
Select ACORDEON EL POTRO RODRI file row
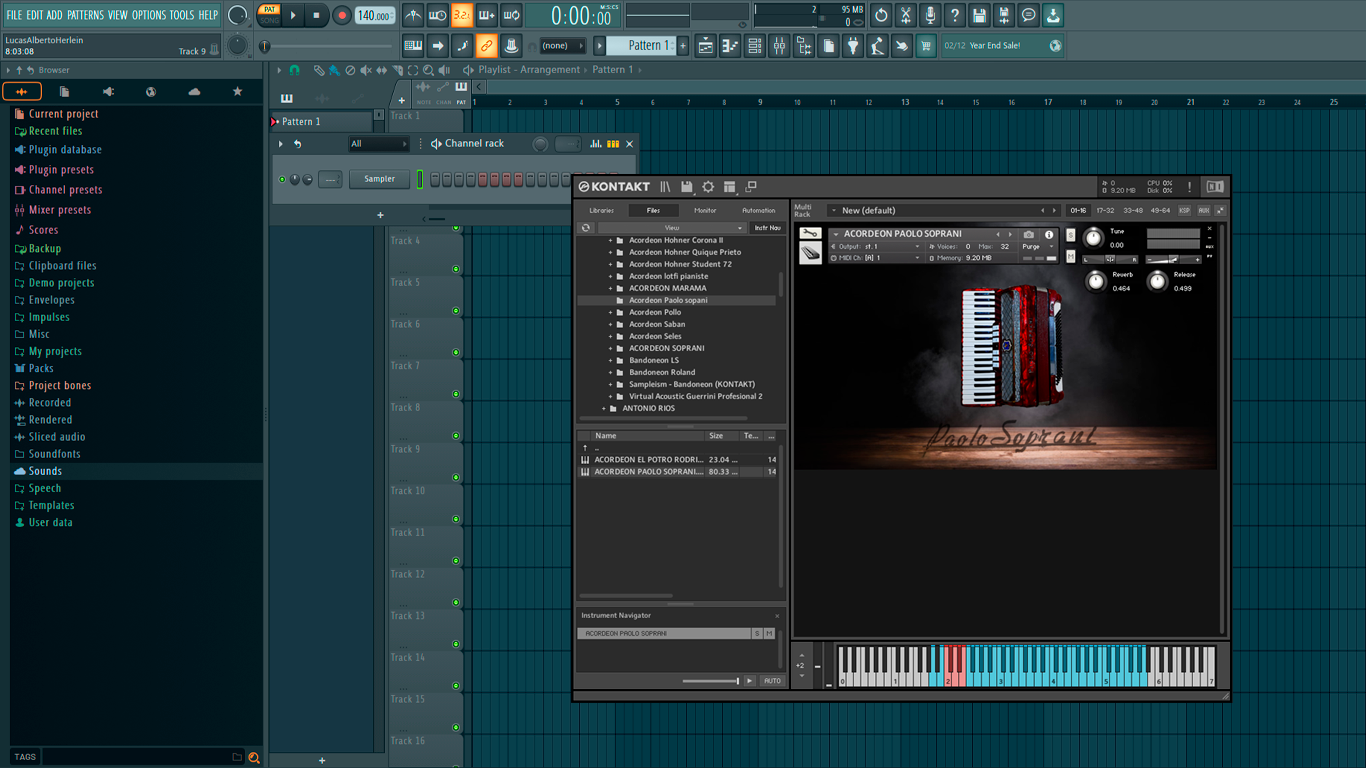tap(679, 460)
